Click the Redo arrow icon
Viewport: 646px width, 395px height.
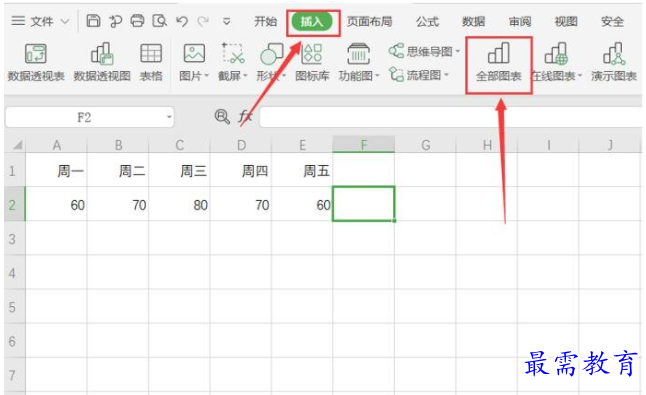click(x=203, y=21)
